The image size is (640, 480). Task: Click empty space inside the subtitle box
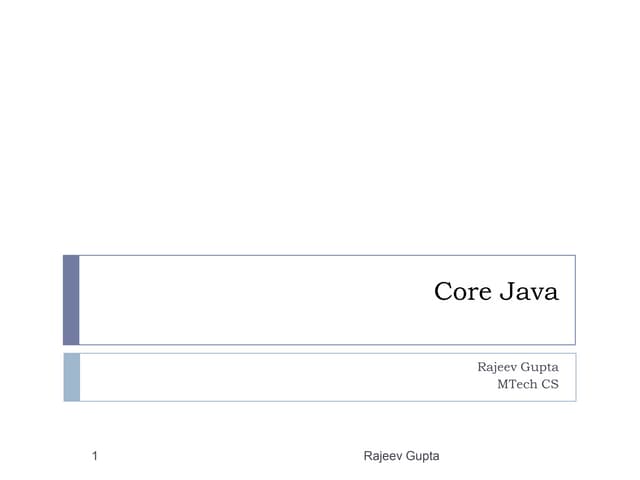(x=250, y=376)
